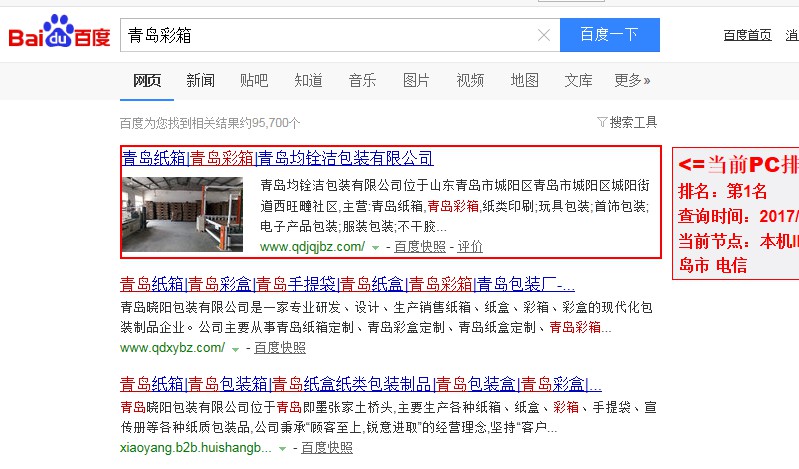The height and width of the screenshot is (469, 799).
Task: Expand dropdown arrow next to www.qdxybz.com
Action: pyautogui.click(x=235, y=349)
